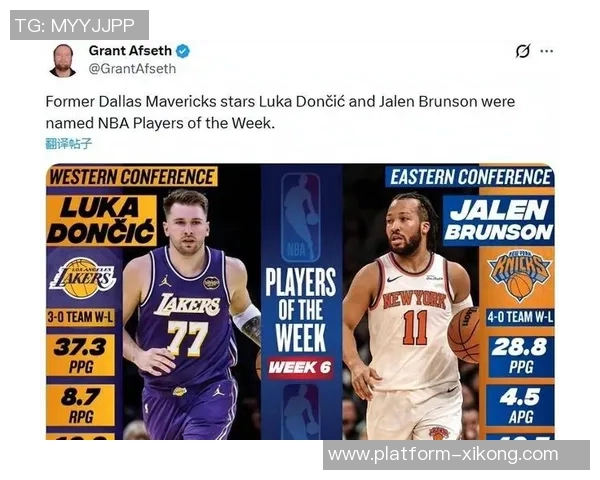Click the Luka Dončić yellow name plate
Screen dimensions: 600x480
[101, 221]
